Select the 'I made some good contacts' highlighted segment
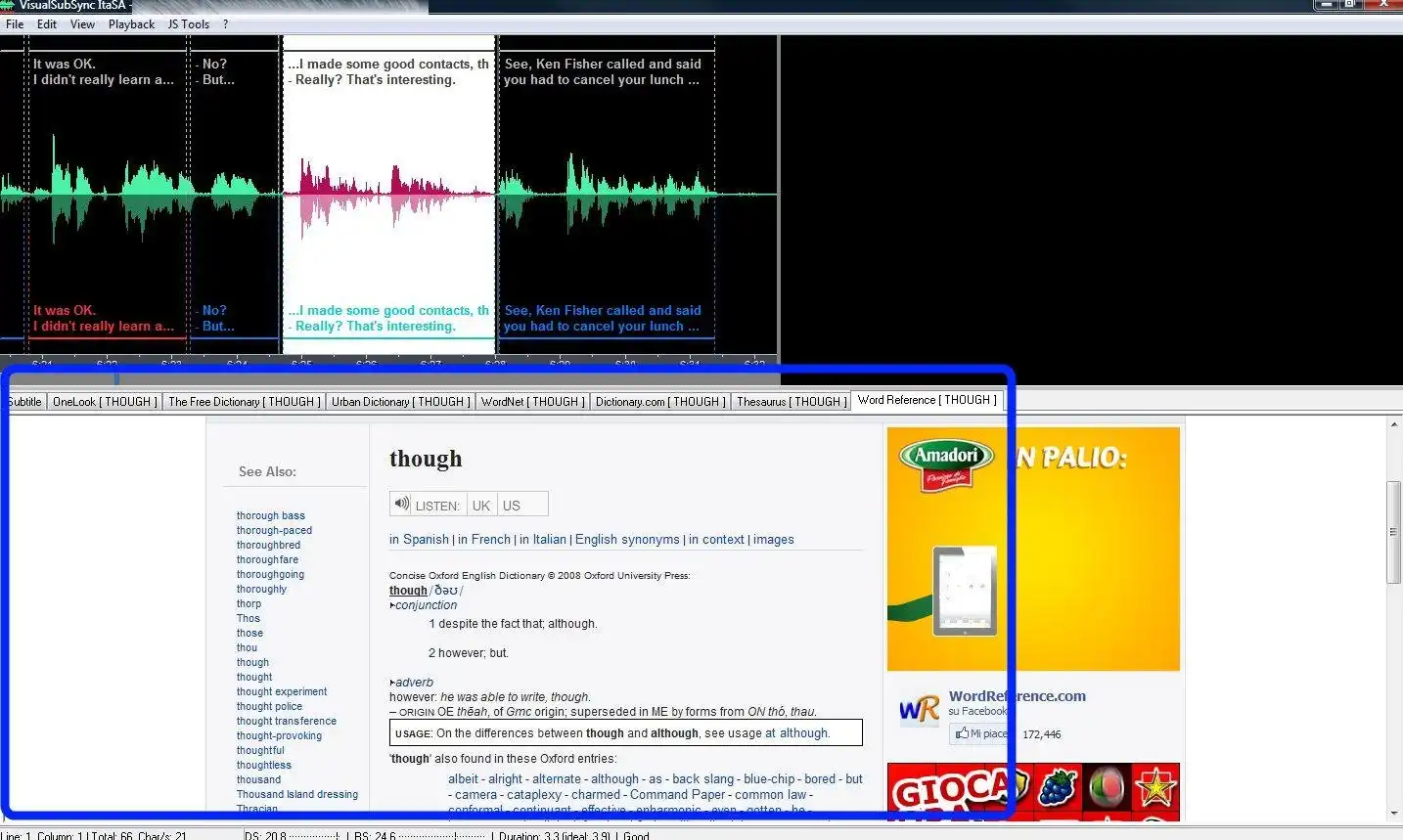Viewport: 1403px width, 840px height. click(388, 196)
